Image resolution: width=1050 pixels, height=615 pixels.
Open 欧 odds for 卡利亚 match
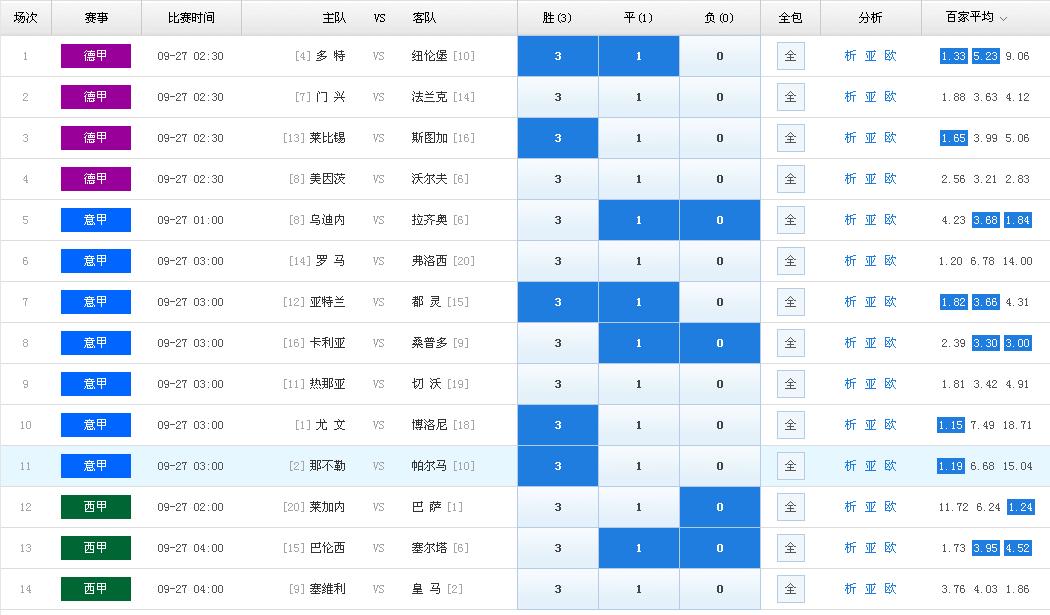pyautogui.click(x=890, y=343)
